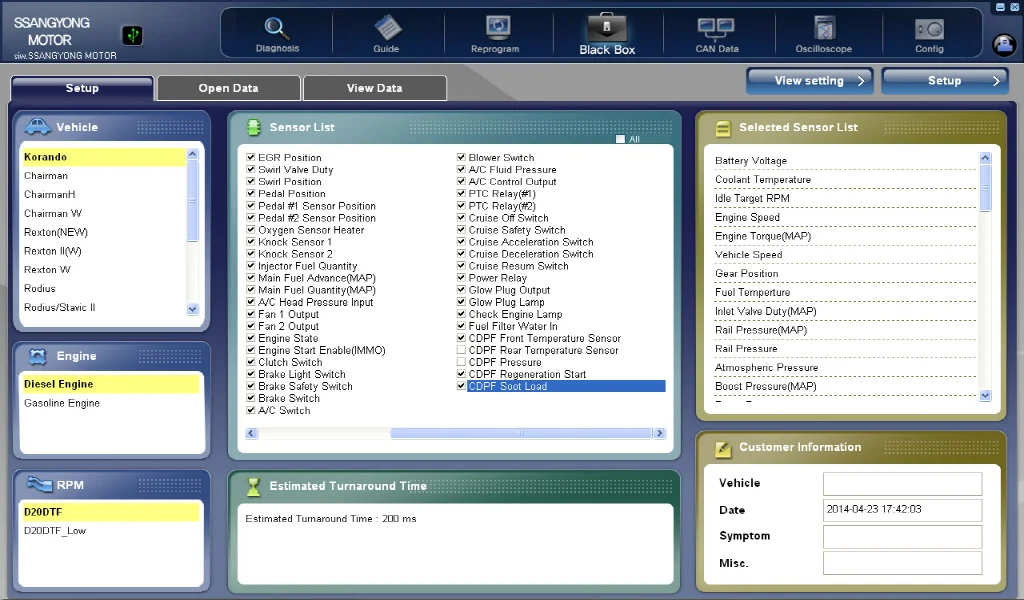Click the Selected Sensor List header icon
This screenshot has height=600, width=1024.
(723, 129)
